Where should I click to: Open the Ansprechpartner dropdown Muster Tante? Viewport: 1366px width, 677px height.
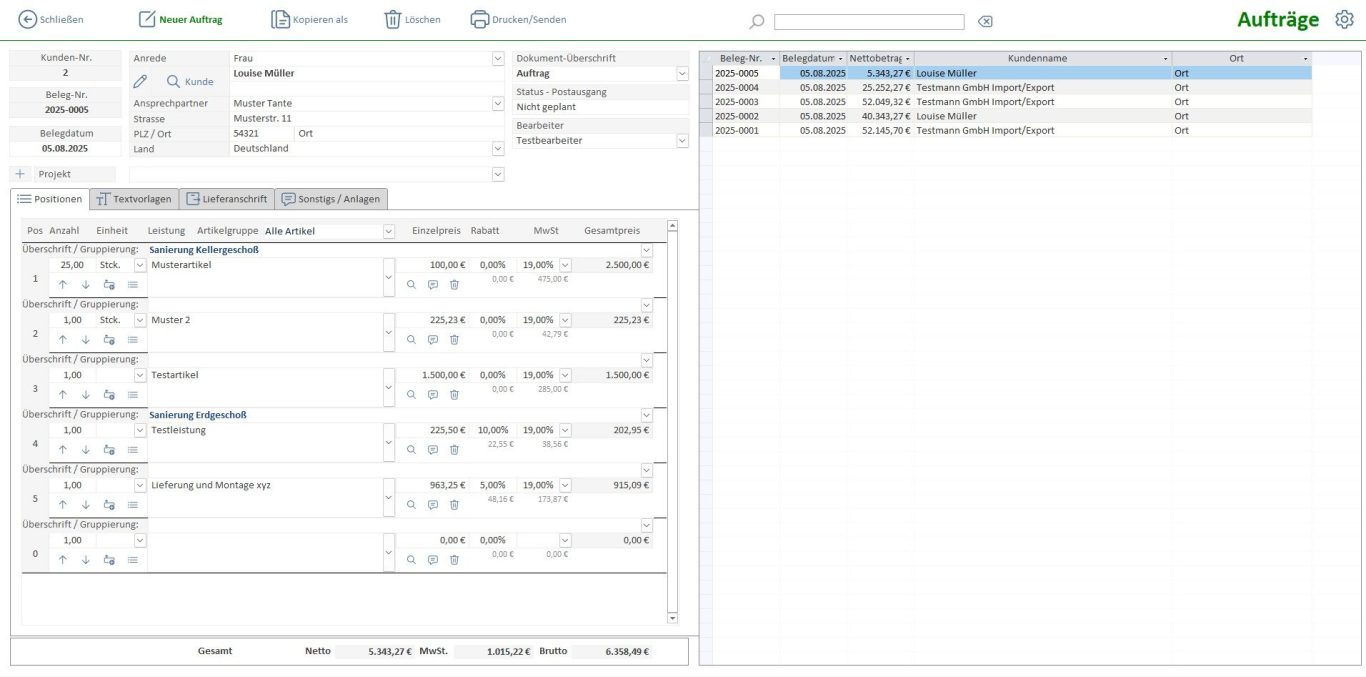pyautogui.click(x=498, y=103)
